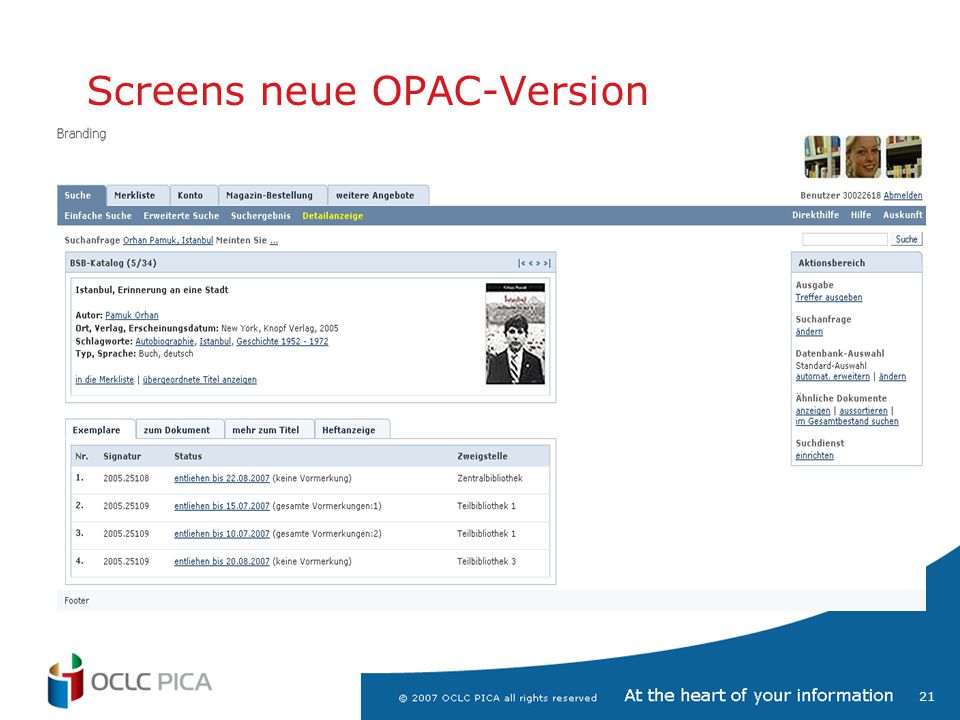Click übergeordnete Titel anzeigen link
Viewport: 960px width, 720px height.
click(200, 380)
